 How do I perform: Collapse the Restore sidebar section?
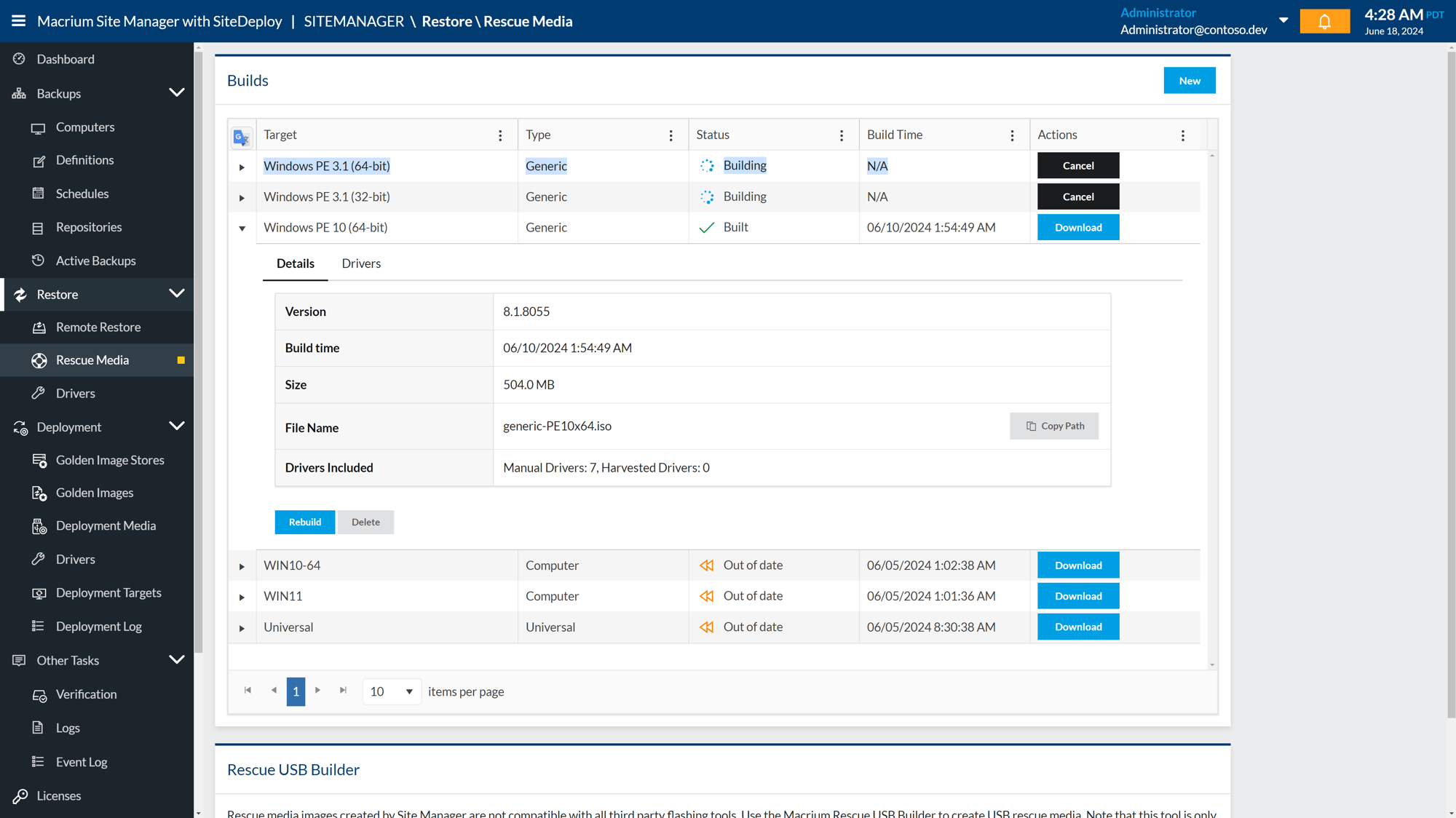click(x=177, y=294)
